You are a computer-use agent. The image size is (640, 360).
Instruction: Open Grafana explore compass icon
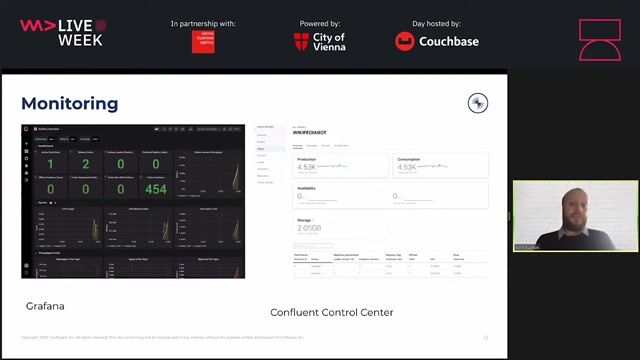coord(27,158)
